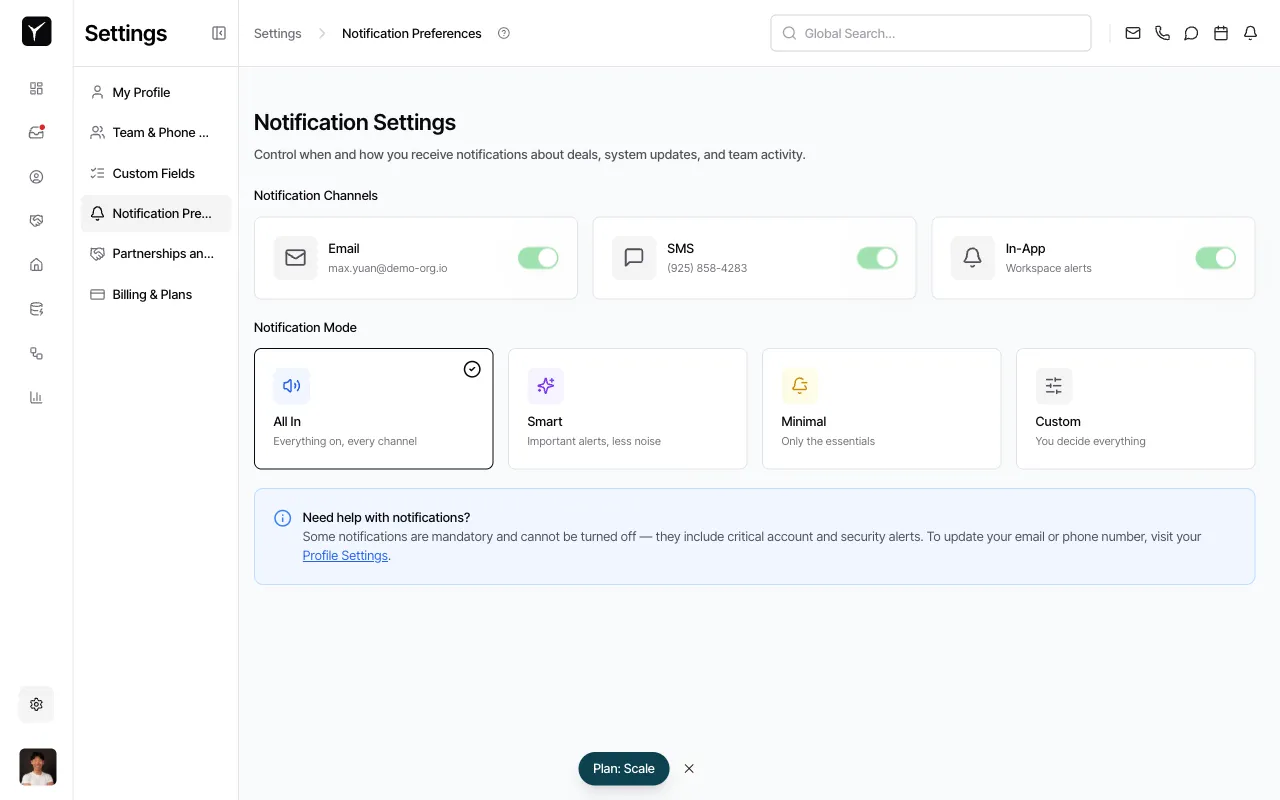Open My Profile settings section
This screenshot has width=1280, height=800.
tap(140, 92)
